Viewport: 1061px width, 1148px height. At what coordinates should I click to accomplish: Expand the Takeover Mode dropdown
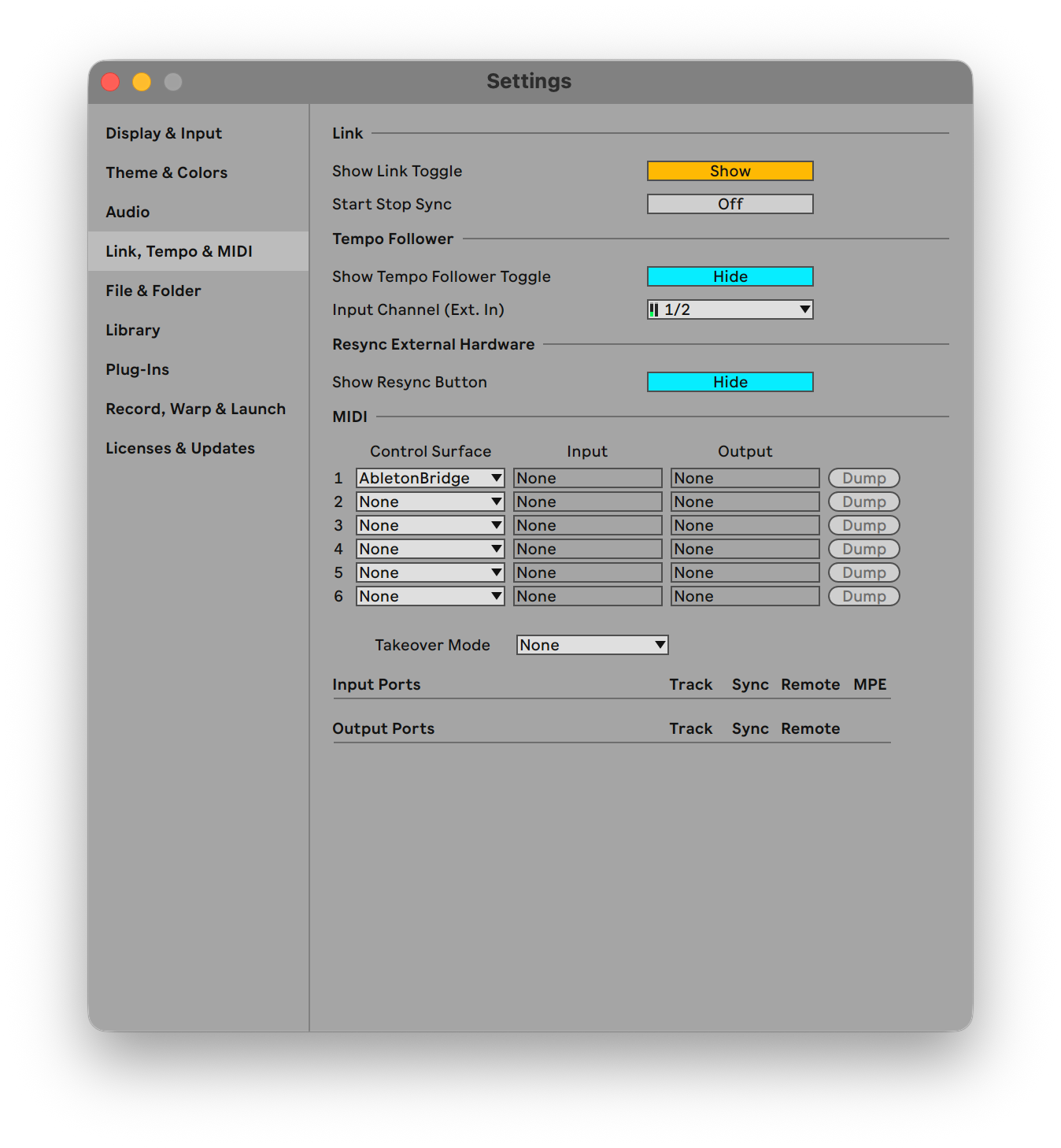(592, 645)
